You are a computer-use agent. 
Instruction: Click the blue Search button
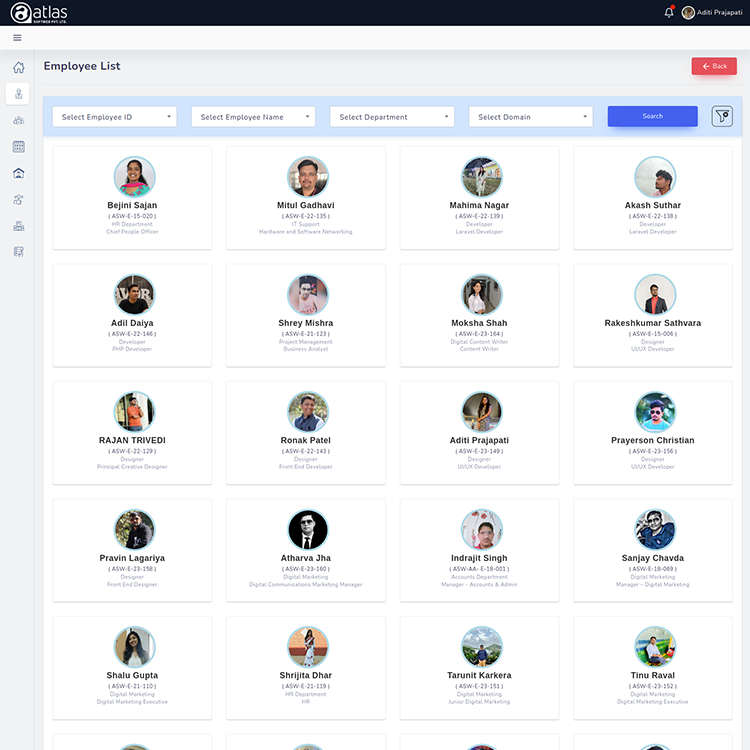[x=652, y=116]
